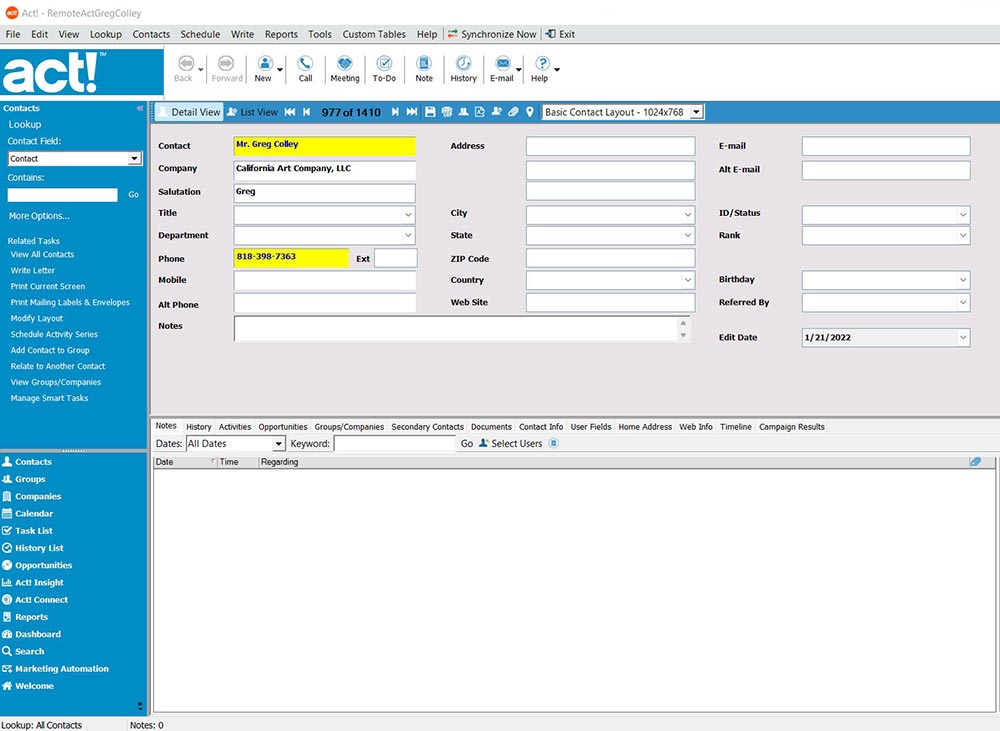Open the ID/Status dropdown
Image resolution: width=1000 pixels, height=731 pixels.
[x=963, y=215]
